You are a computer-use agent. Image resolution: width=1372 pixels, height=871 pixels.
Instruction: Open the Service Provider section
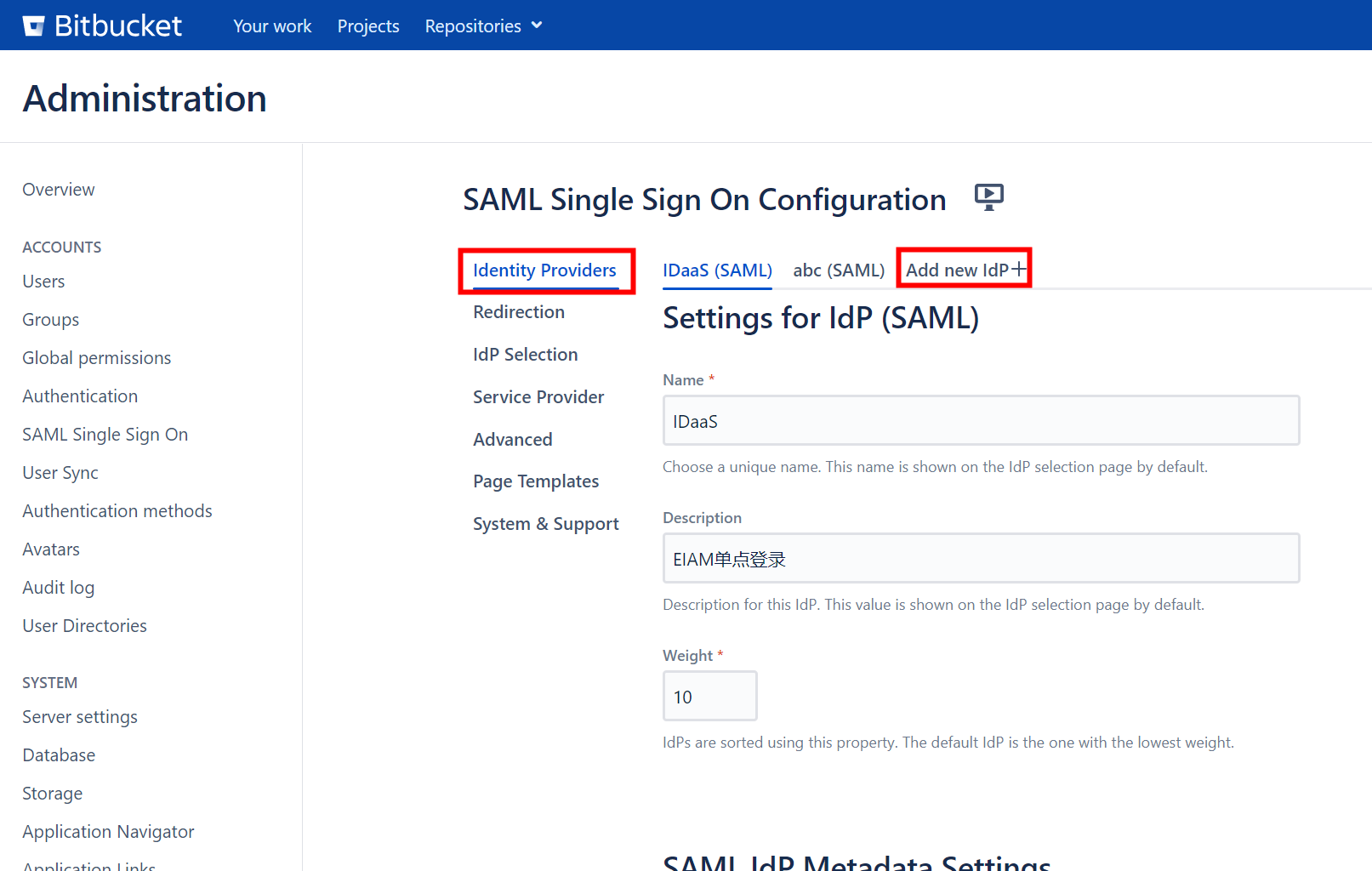[538, 397]
